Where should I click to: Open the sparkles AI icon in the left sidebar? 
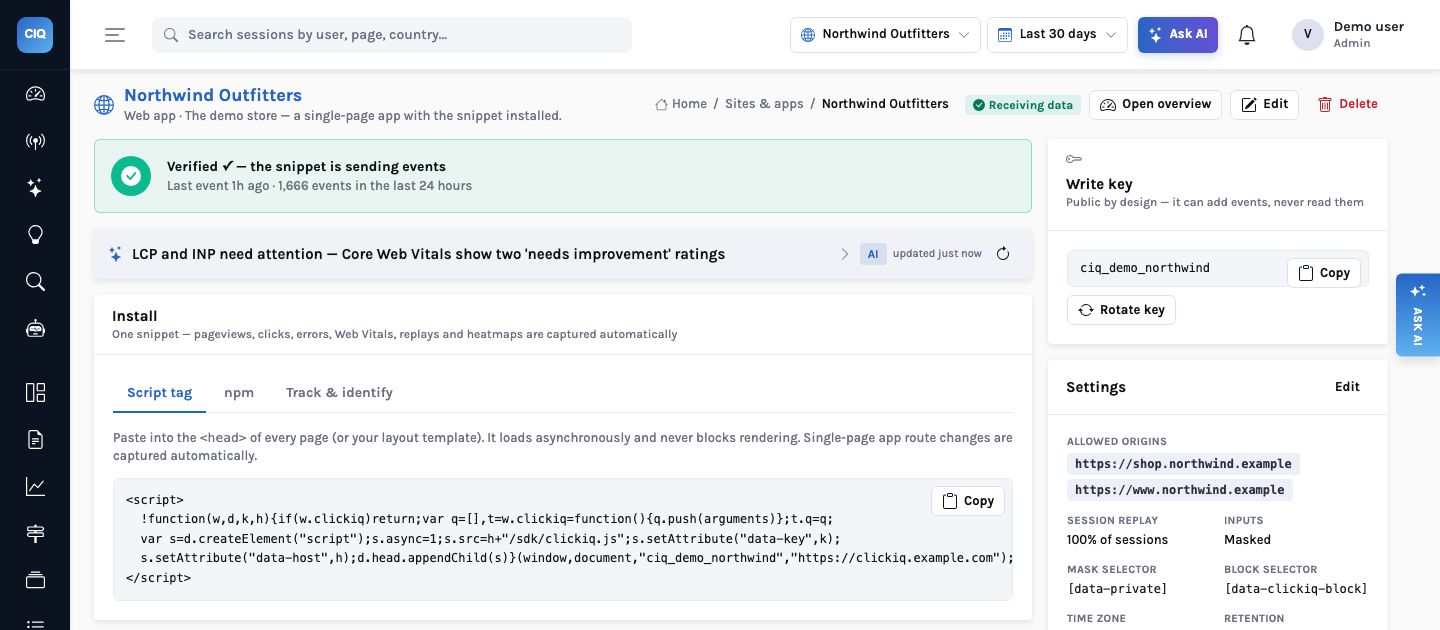pyautogui.click(x=35, y=188)
